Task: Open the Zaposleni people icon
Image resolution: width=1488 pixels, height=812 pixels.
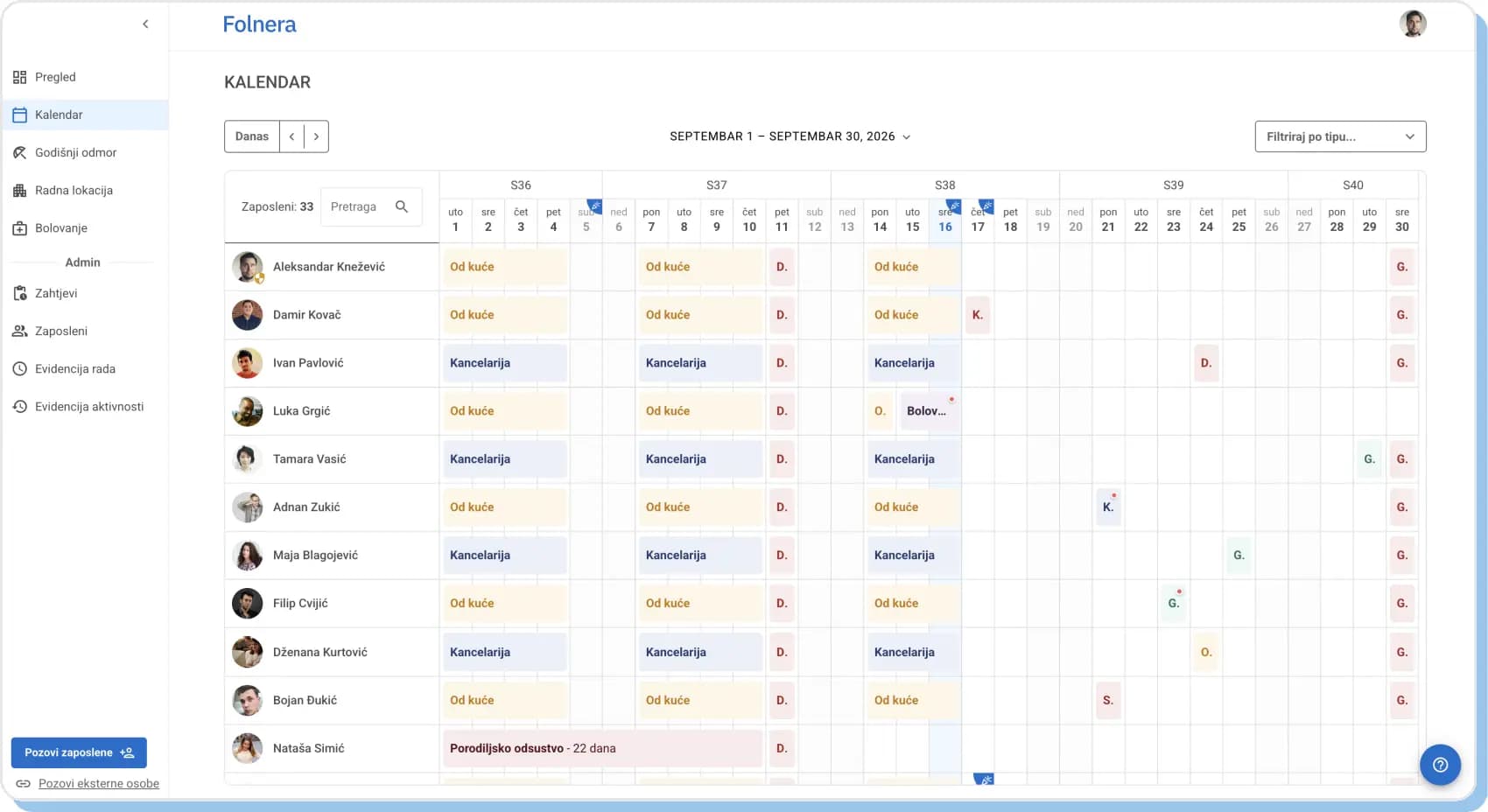Action: pos(20,331)
